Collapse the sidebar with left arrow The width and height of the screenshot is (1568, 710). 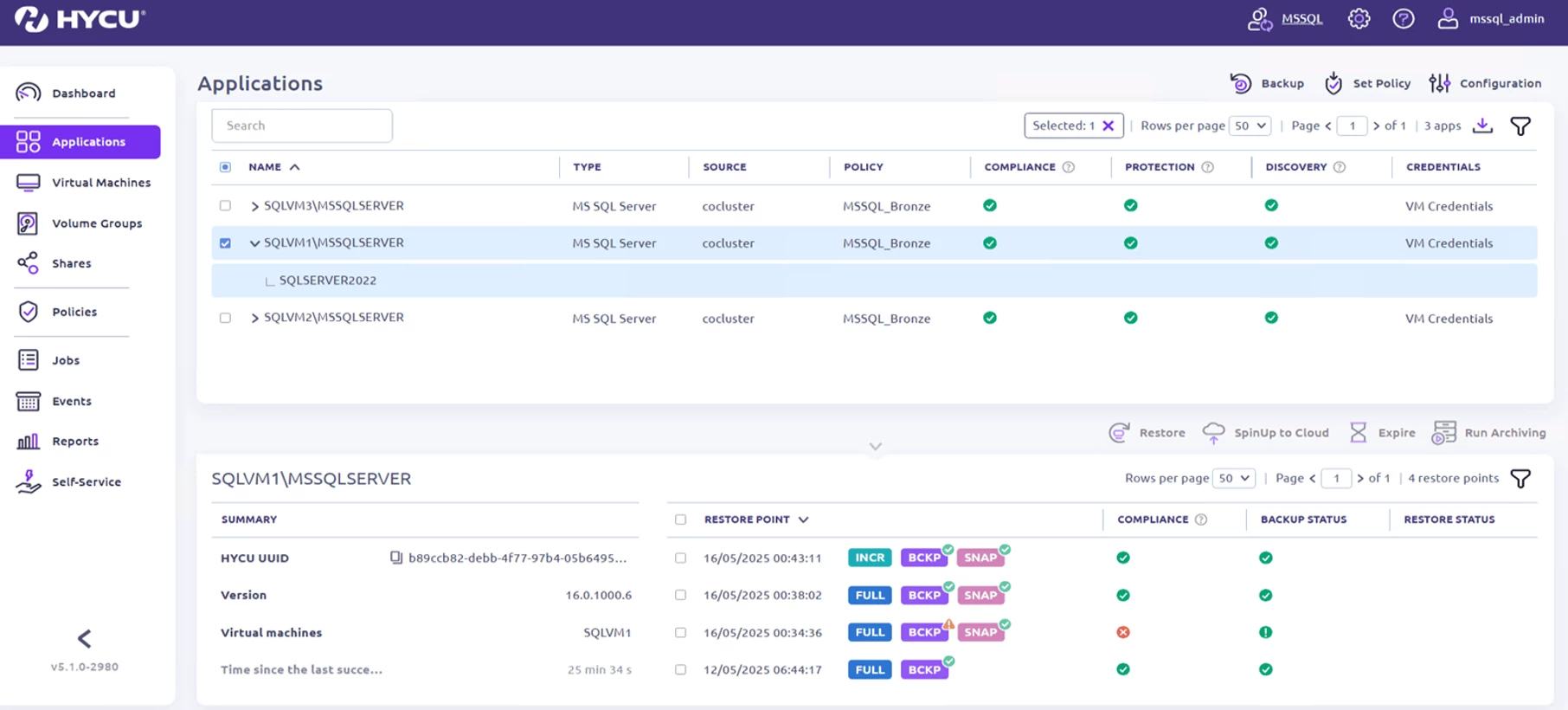point(84,639)
